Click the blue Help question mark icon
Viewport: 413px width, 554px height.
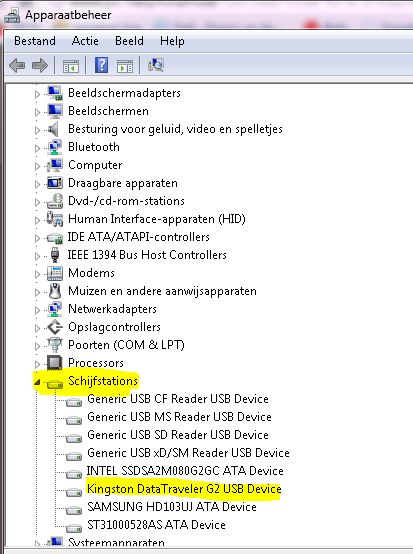point(101,65)
